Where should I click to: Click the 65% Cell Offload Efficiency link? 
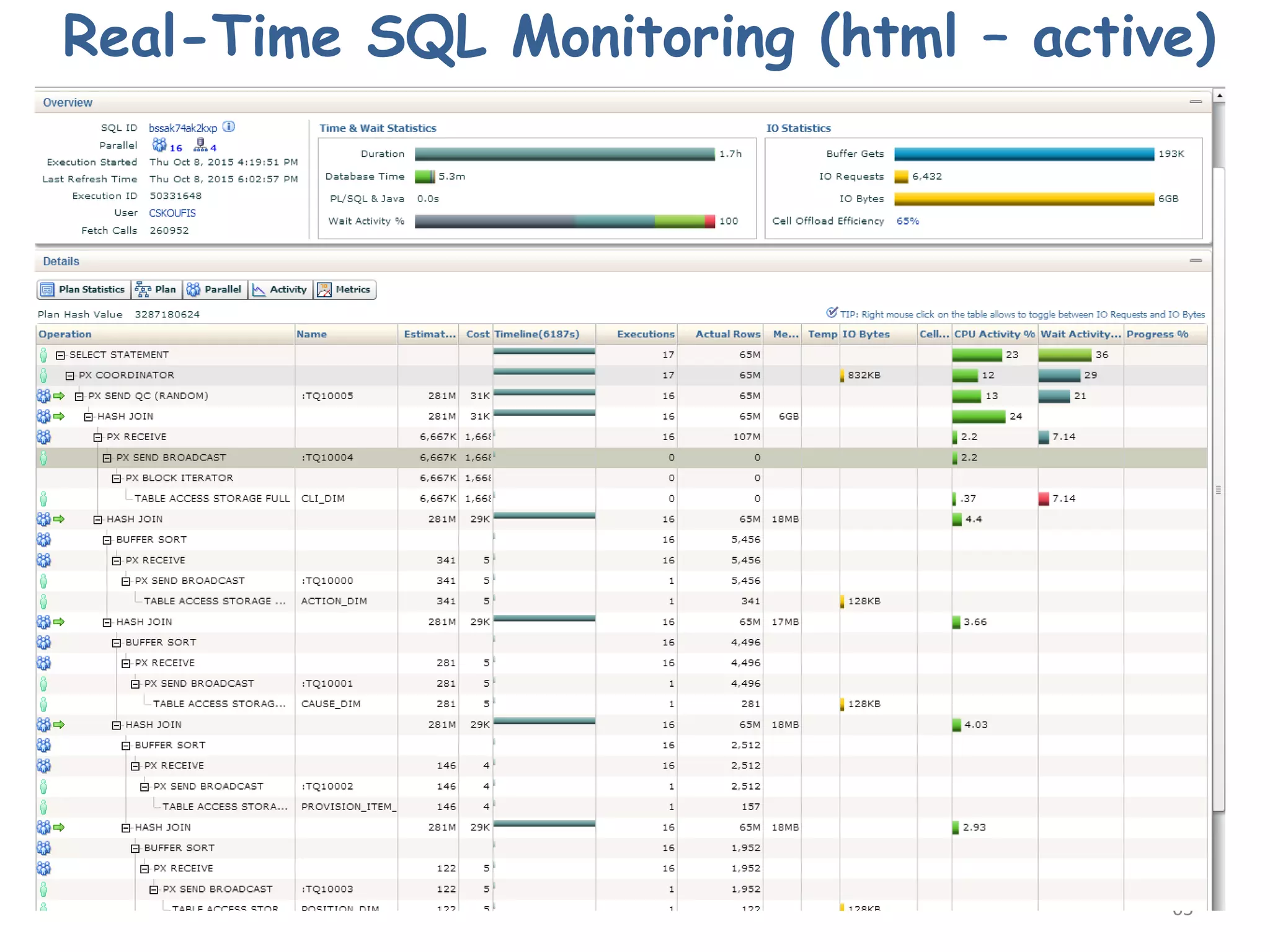[908, 221]
